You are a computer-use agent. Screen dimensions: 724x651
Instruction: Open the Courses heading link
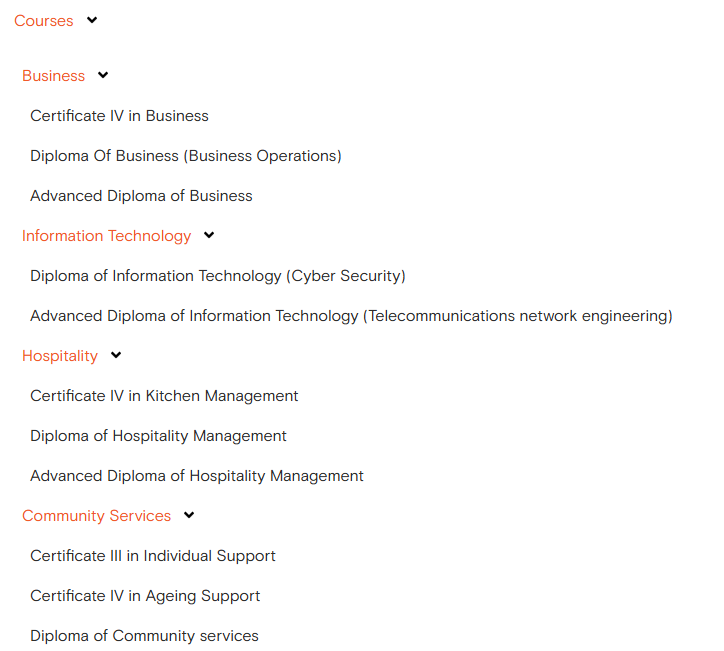(x=44, y=21)
